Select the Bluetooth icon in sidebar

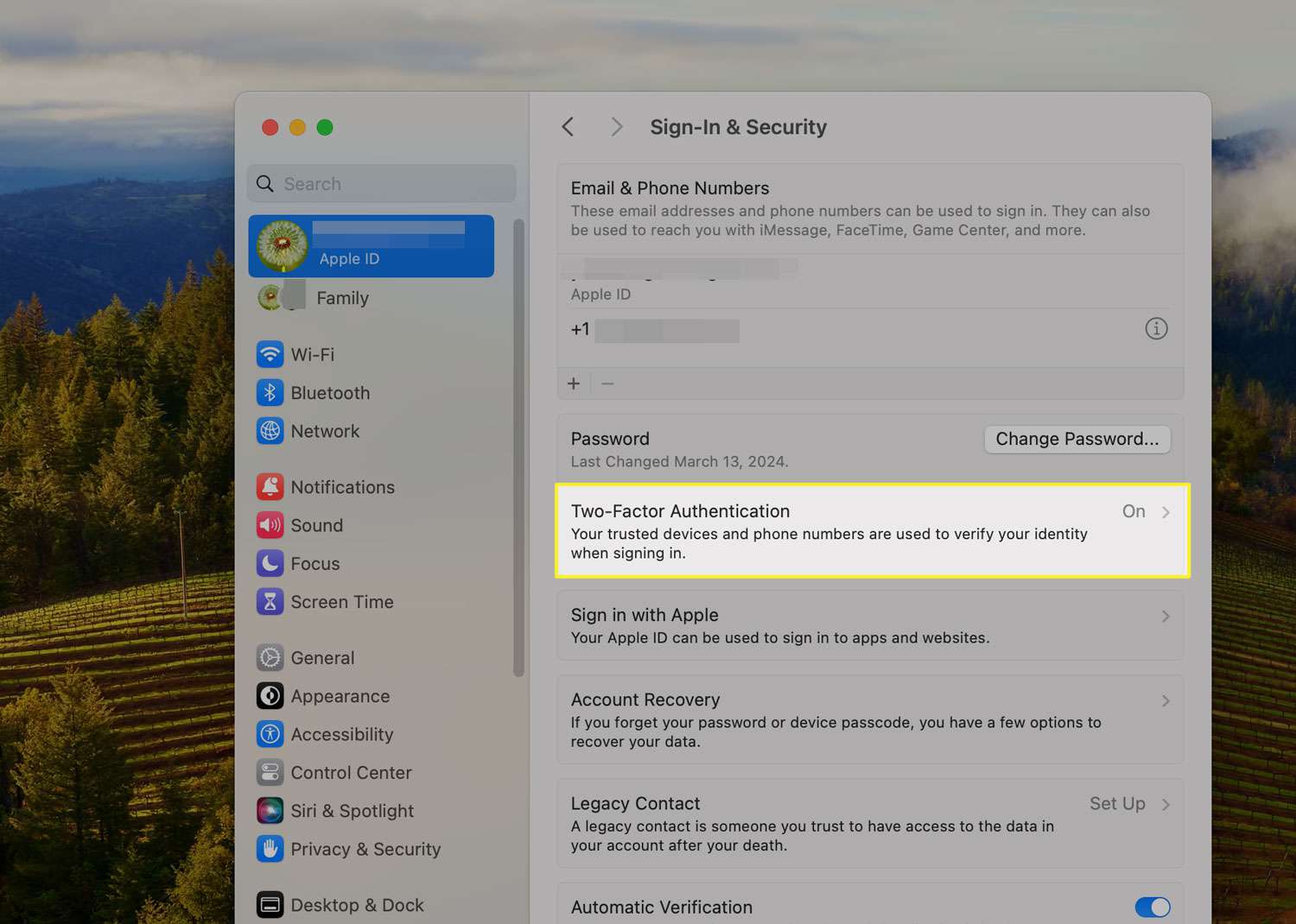270,393
